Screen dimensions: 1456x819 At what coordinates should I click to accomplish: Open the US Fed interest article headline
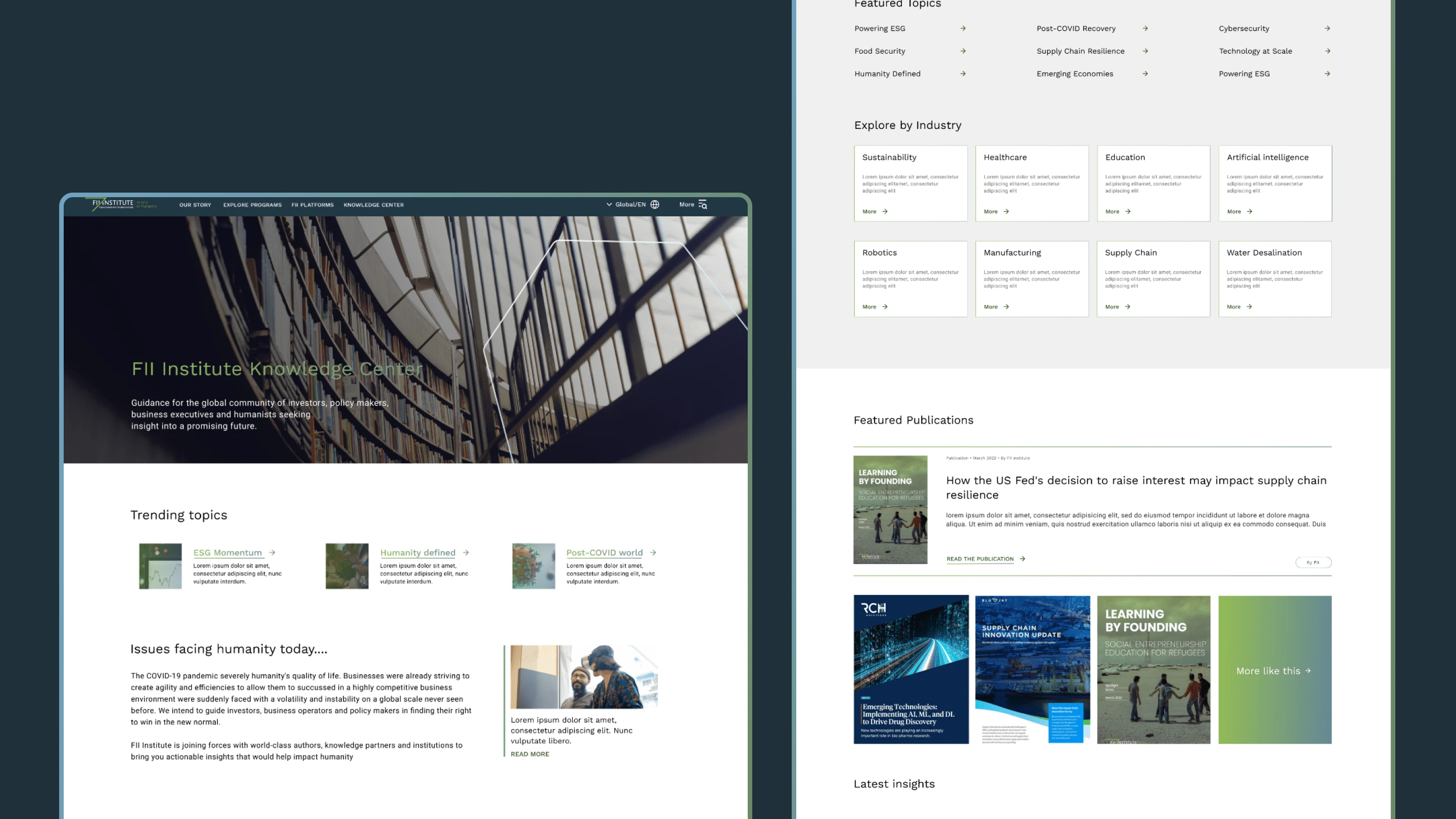click(1136, 487)
